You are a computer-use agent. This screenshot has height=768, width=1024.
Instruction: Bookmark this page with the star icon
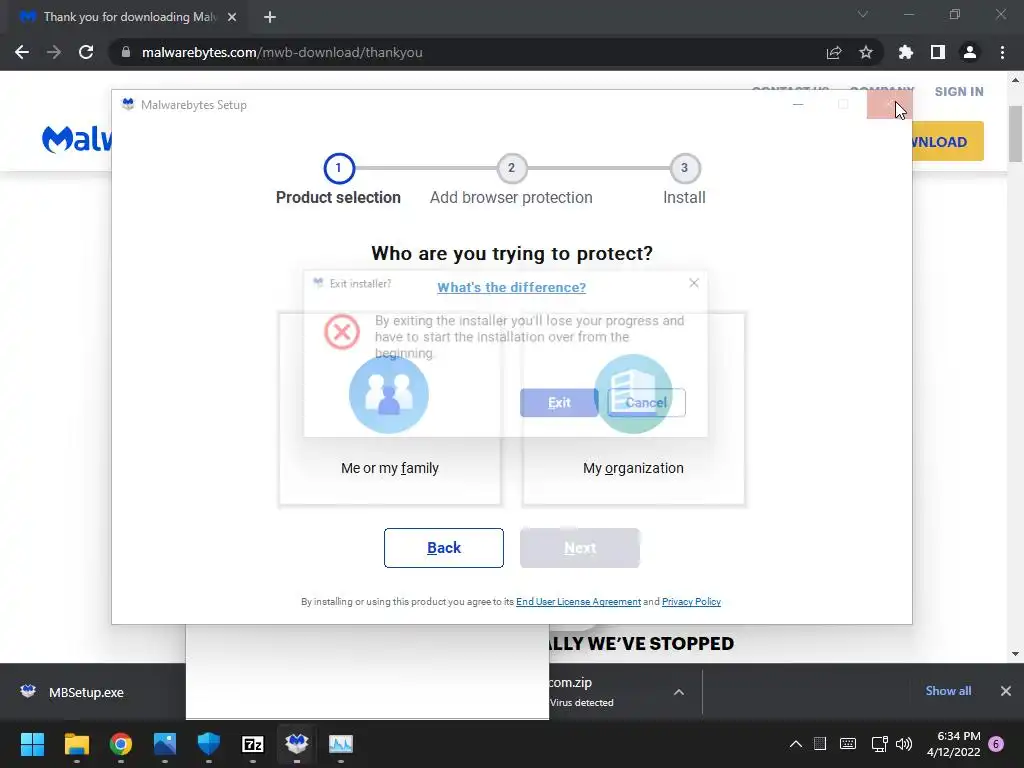pos(866,52)
